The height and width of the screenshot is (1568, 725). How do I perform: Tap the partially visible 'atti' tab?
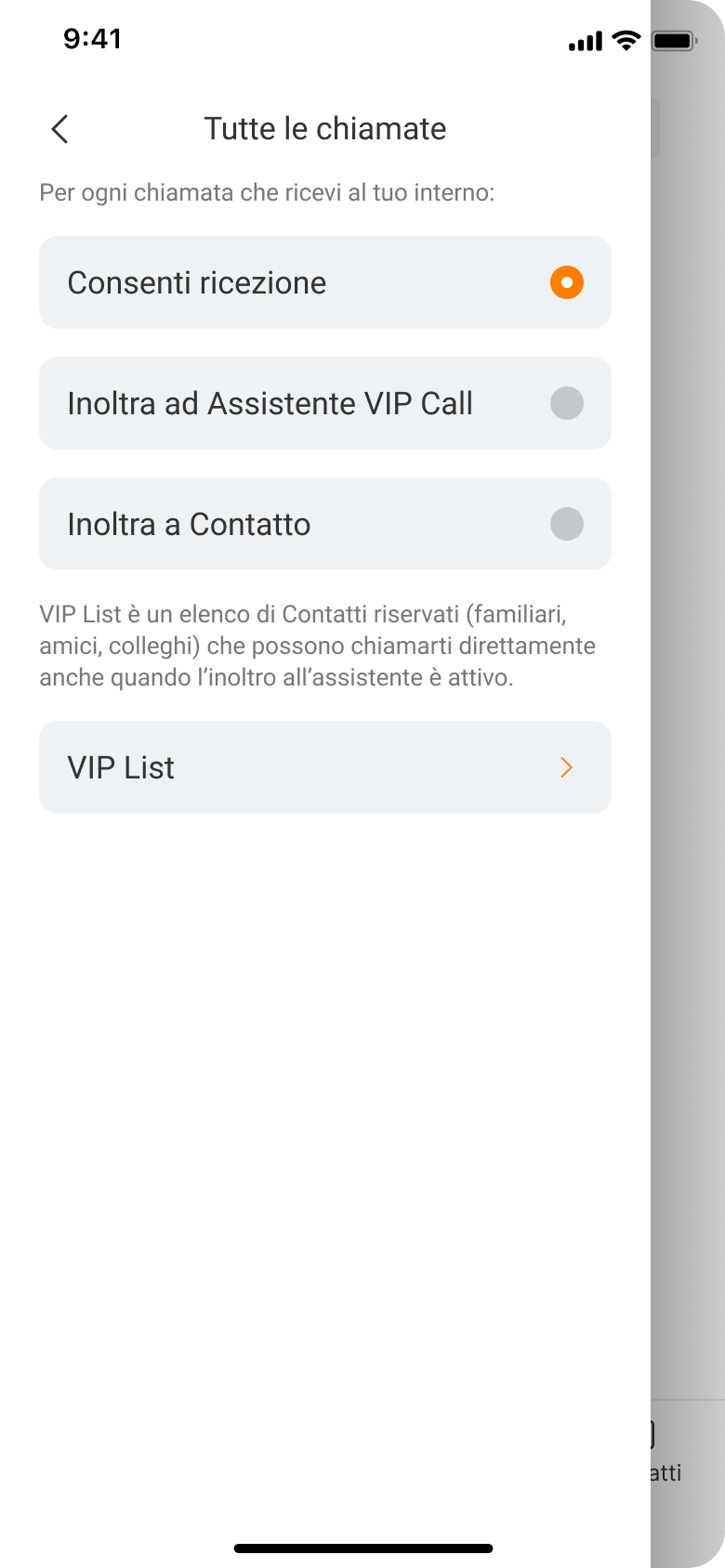click(x=666, y=1473)
